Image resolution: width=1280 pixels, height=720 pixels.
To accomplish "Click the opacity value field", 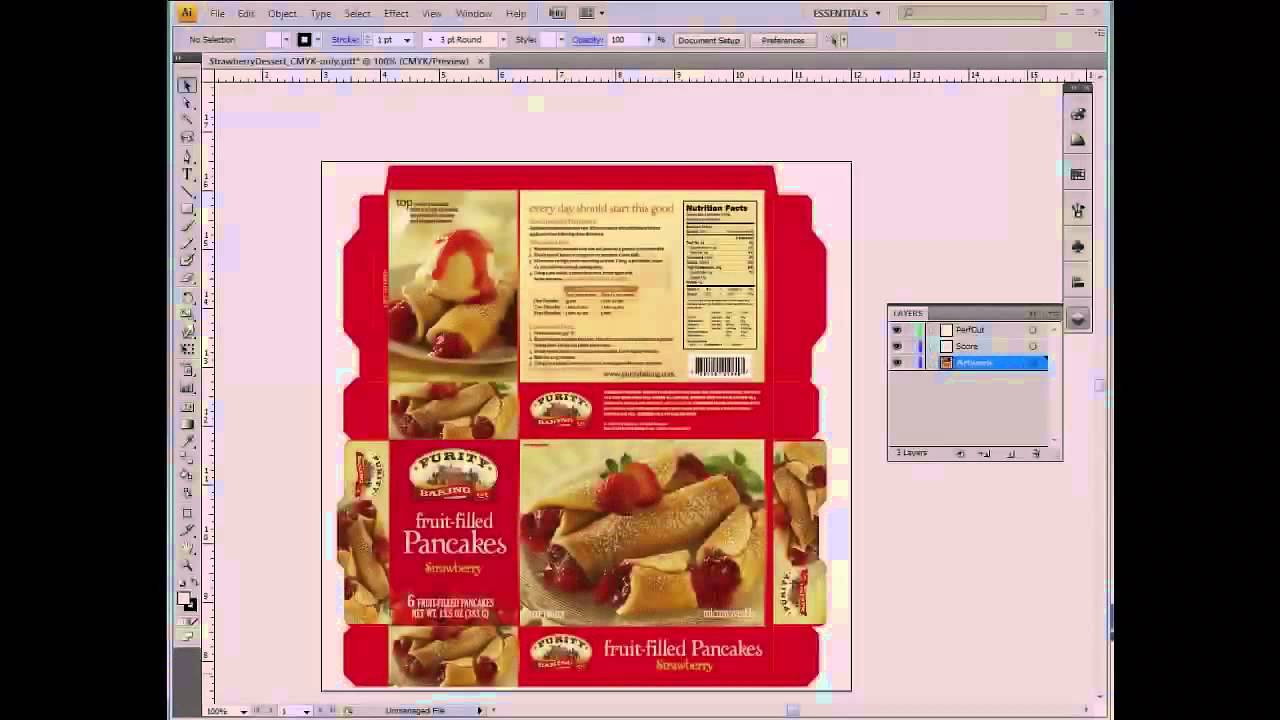I will (x=624, y=40).
